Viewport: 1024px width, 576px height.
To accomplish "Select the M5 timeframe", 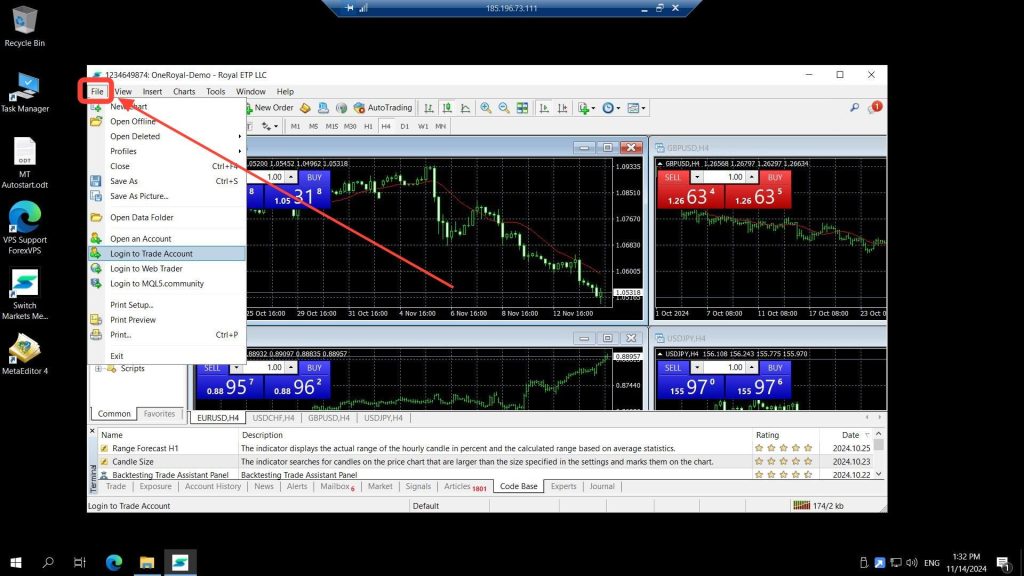I will (313, 126).
